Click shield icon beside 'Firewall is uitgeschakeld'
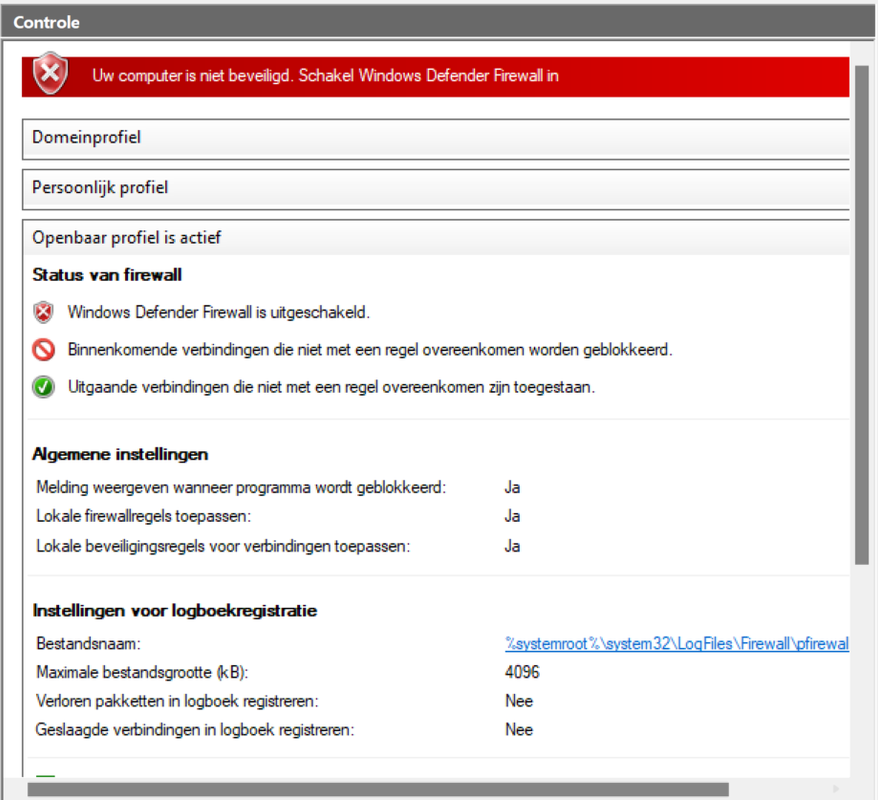 click(x=43, y=312)
